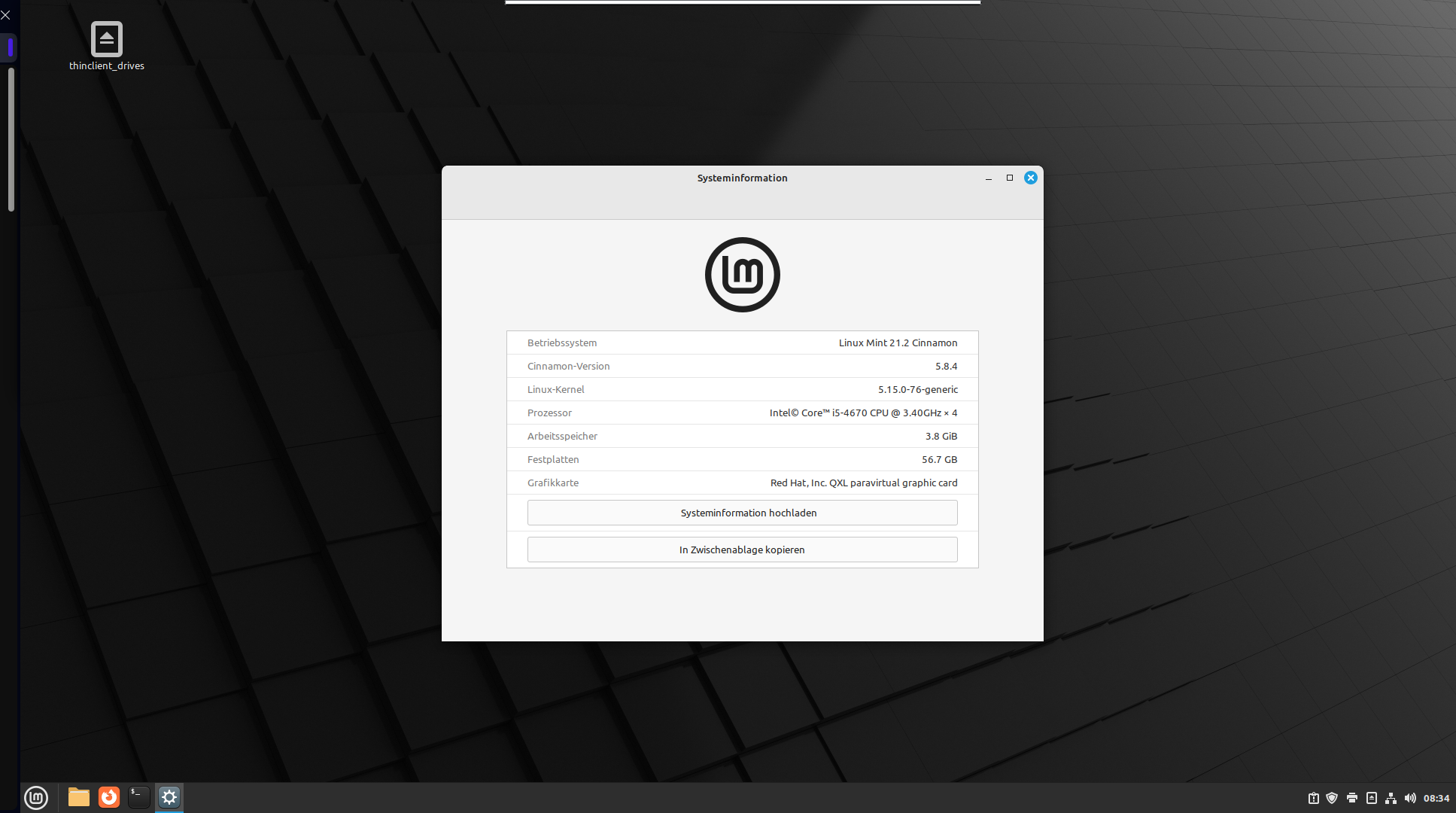Select the value 5.8.4
The height and width of the screenshot is (813, 1456).
(x=947, y=366)
